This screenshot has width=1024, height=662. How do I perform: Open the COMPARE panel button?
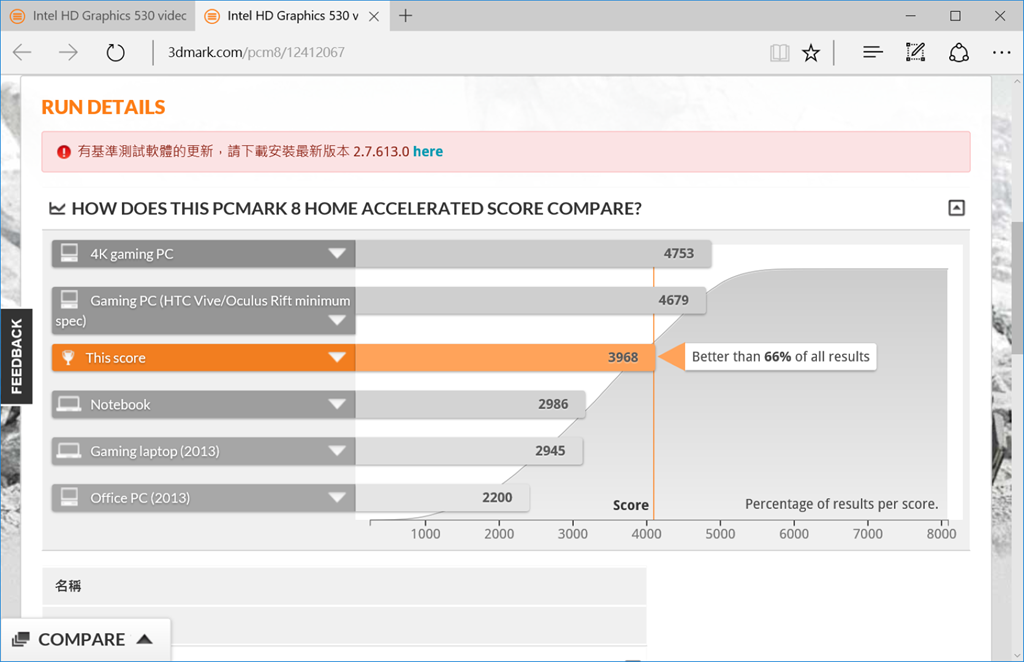[86, 639]
